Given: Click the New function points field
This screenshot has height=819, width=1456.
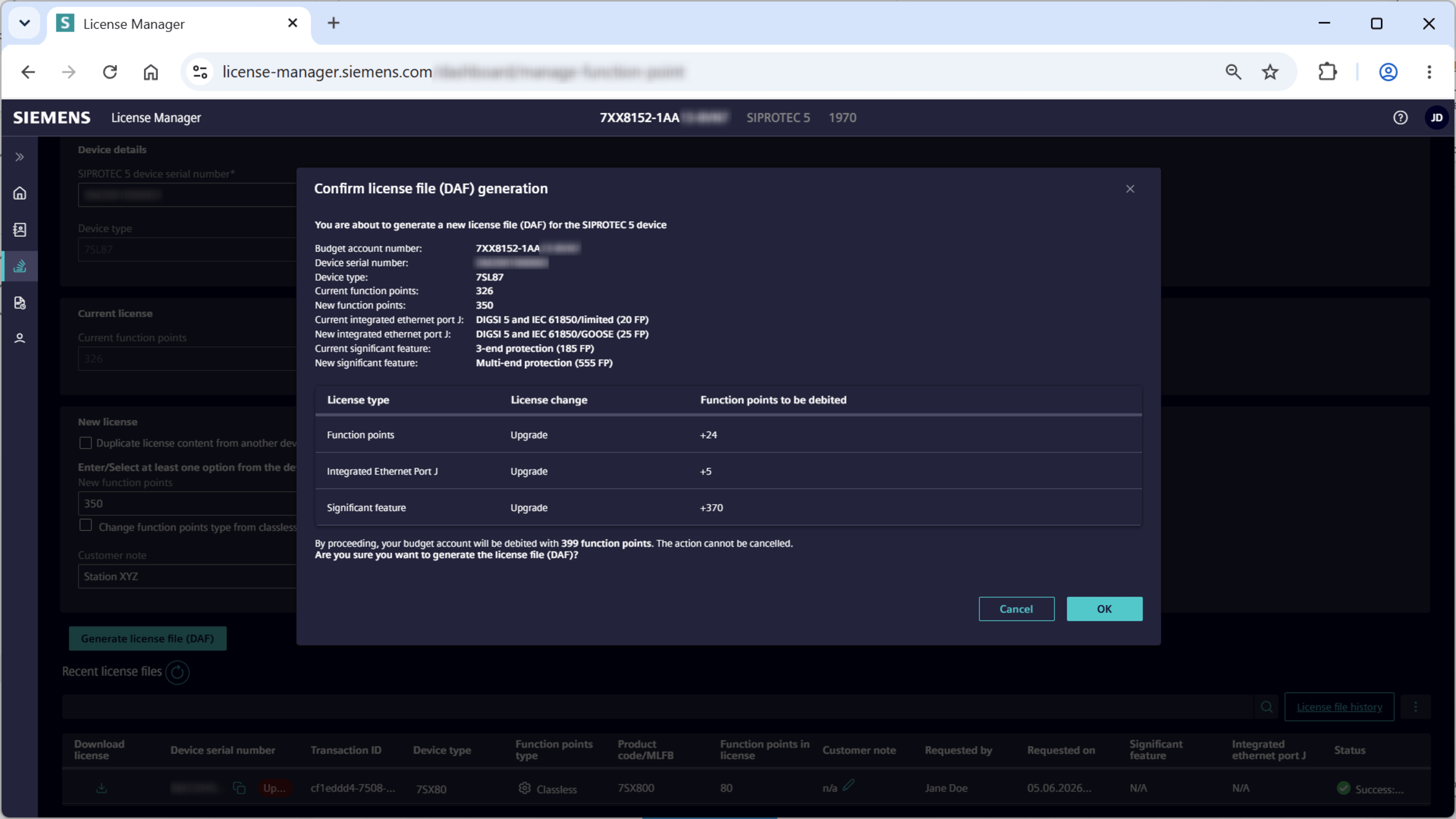Looking at the screenshot, I should point(187,504).
